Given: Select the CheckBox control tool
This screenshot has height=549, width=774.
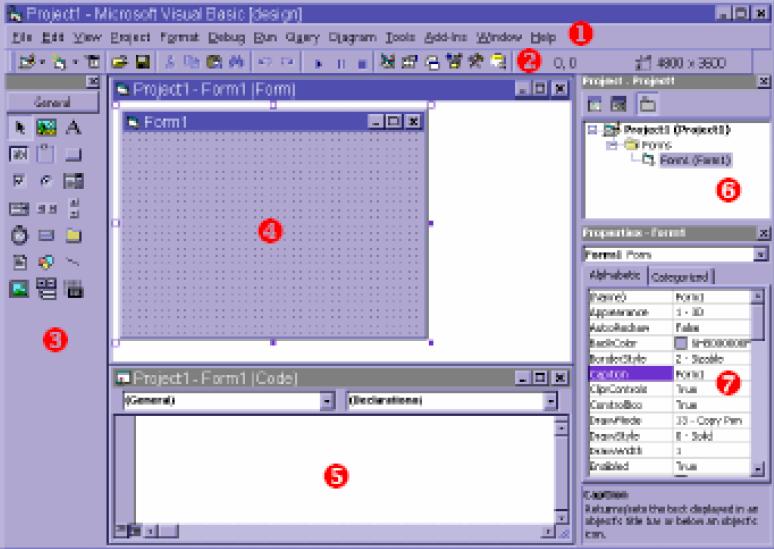Looking at the screenshot, I should pos(19,181).
